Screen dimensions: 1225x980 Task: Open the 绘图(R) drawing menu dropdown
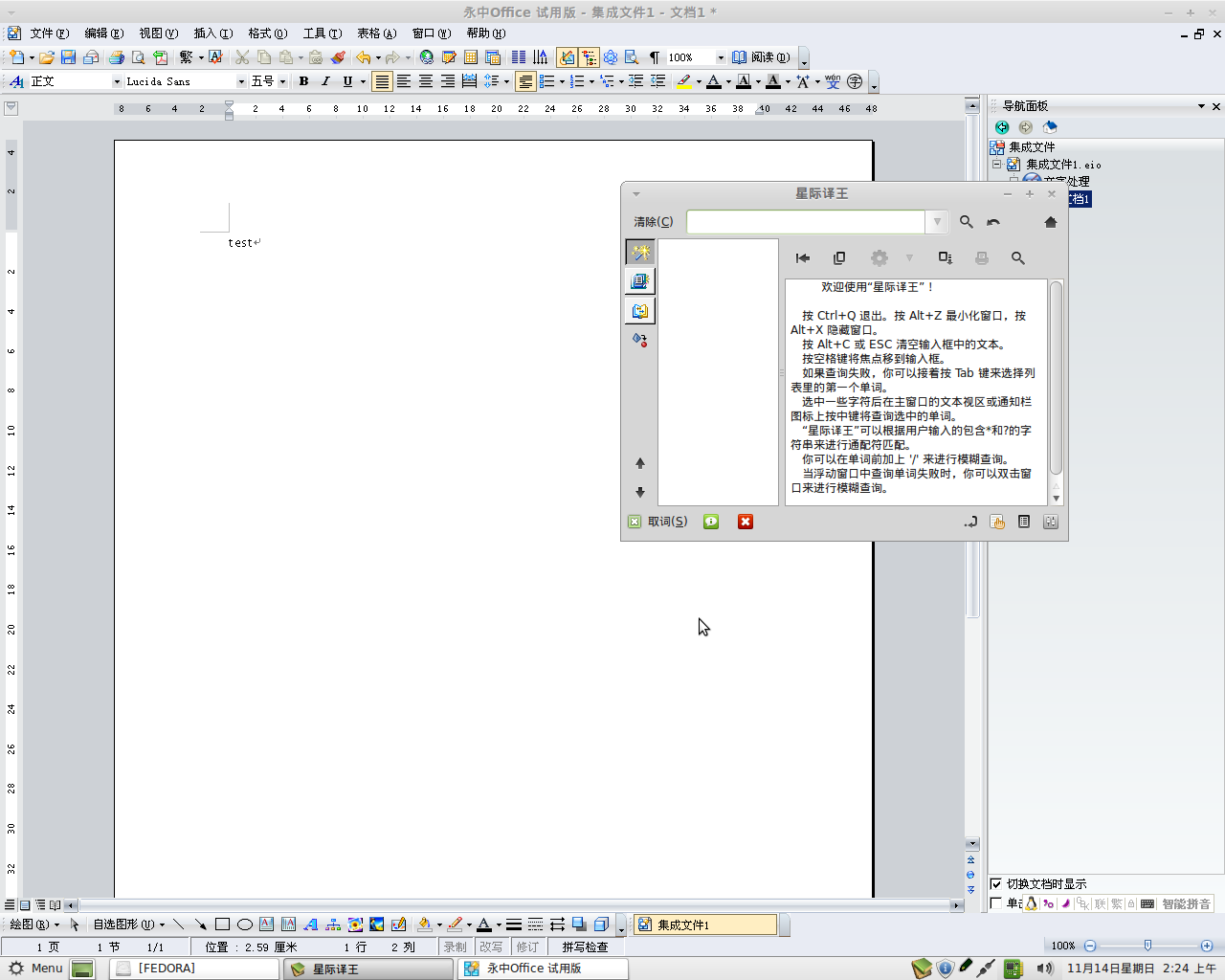[34, 924]
